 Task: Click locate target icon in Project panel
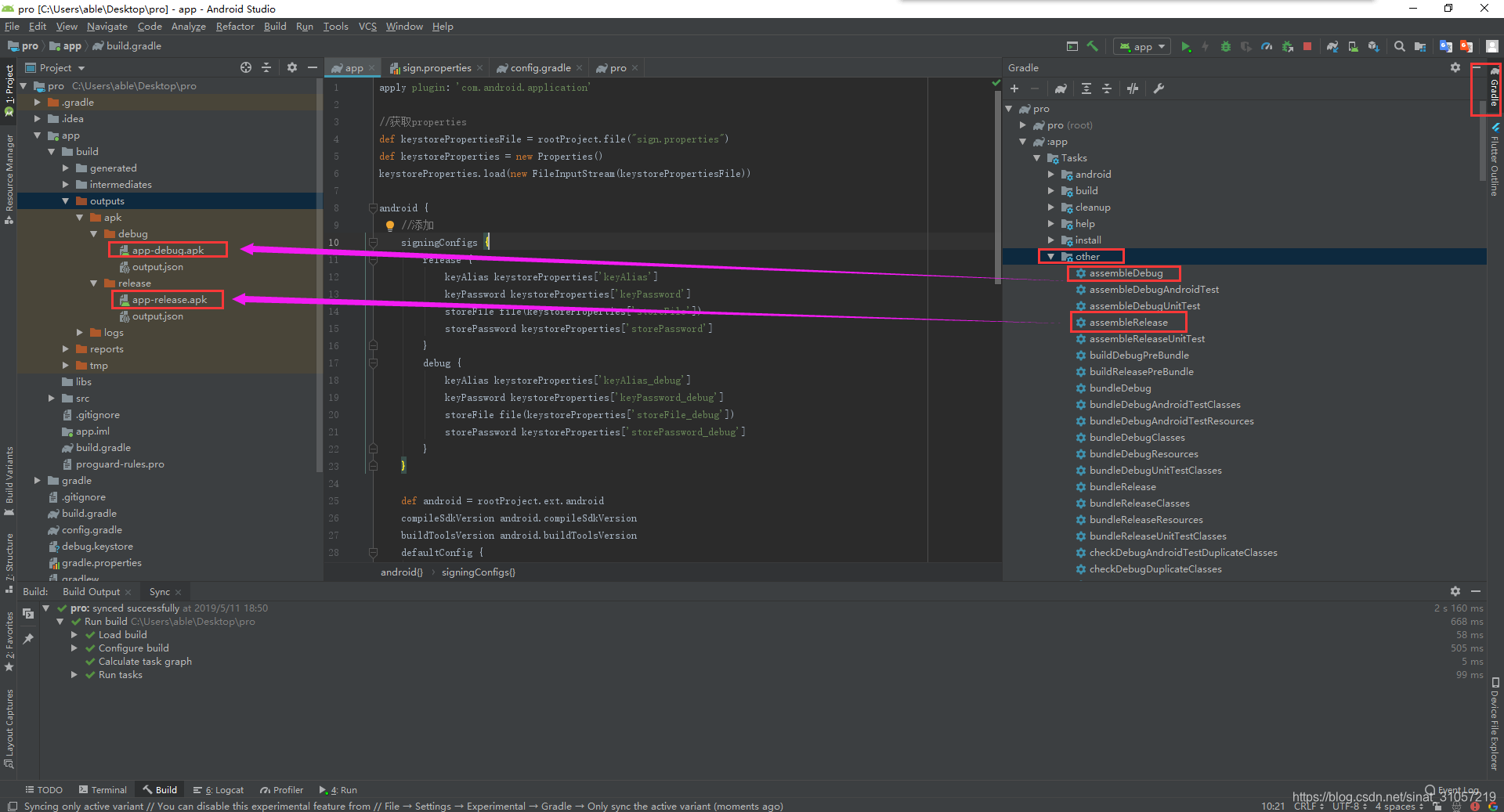(246, 68)
